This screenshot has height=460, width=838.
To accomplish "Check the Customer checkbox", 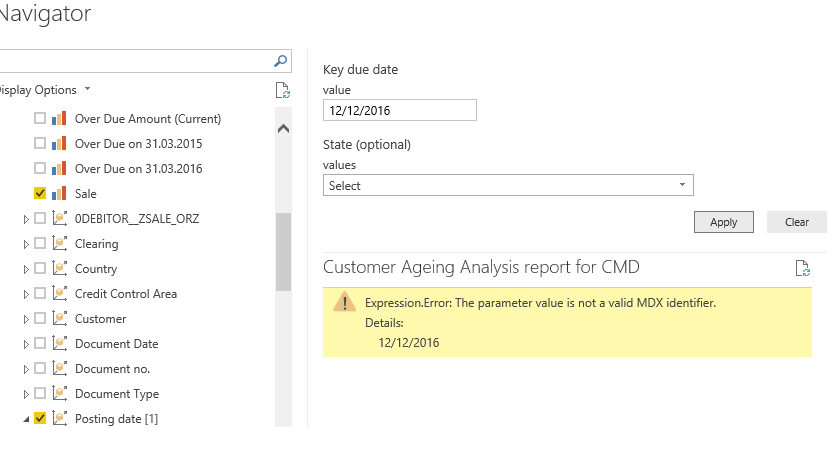I will click(40, 318).
